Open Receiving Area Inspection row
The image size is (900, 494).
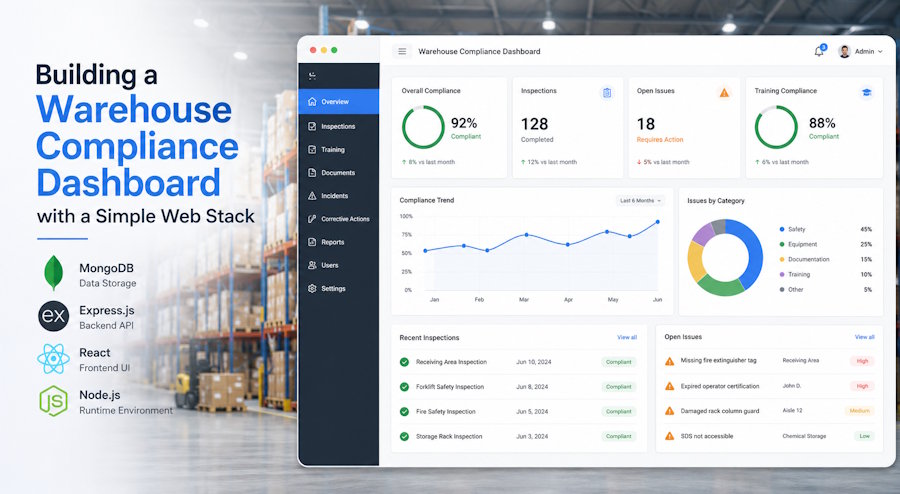pyautogui.click(x=518, y=362)
